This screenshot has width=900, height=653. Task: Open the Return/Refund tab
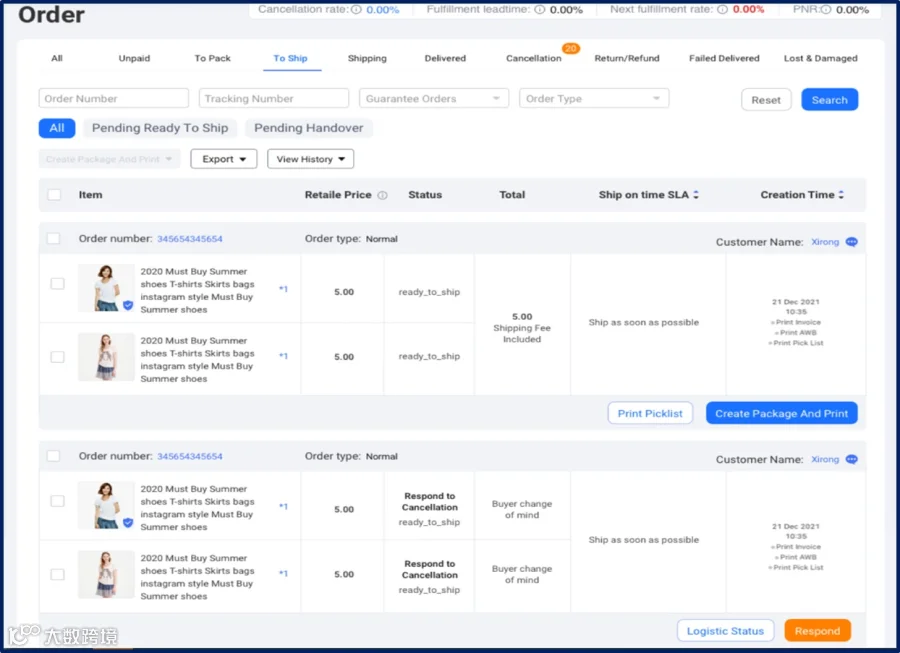tap(627, 58)
